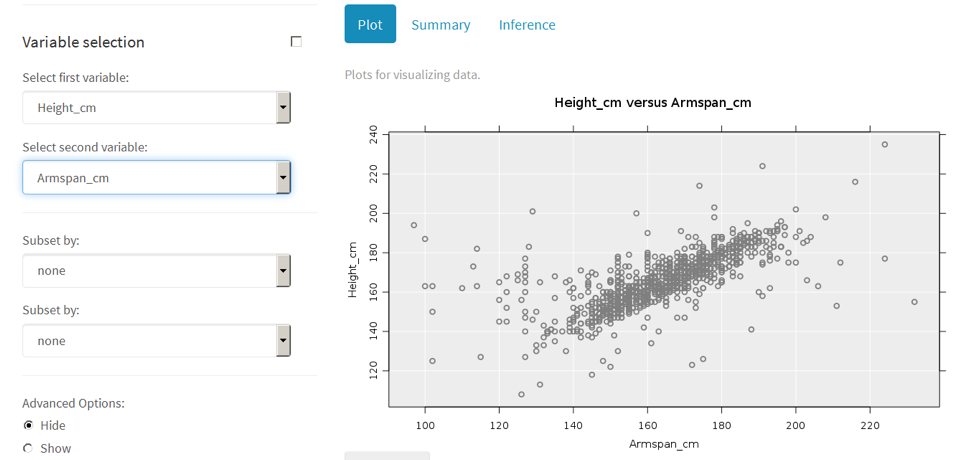Image resolution: width=974 pixels, height=460 pixels.
Task: Click the Advanced Options label
Action: tap(73, 403)
